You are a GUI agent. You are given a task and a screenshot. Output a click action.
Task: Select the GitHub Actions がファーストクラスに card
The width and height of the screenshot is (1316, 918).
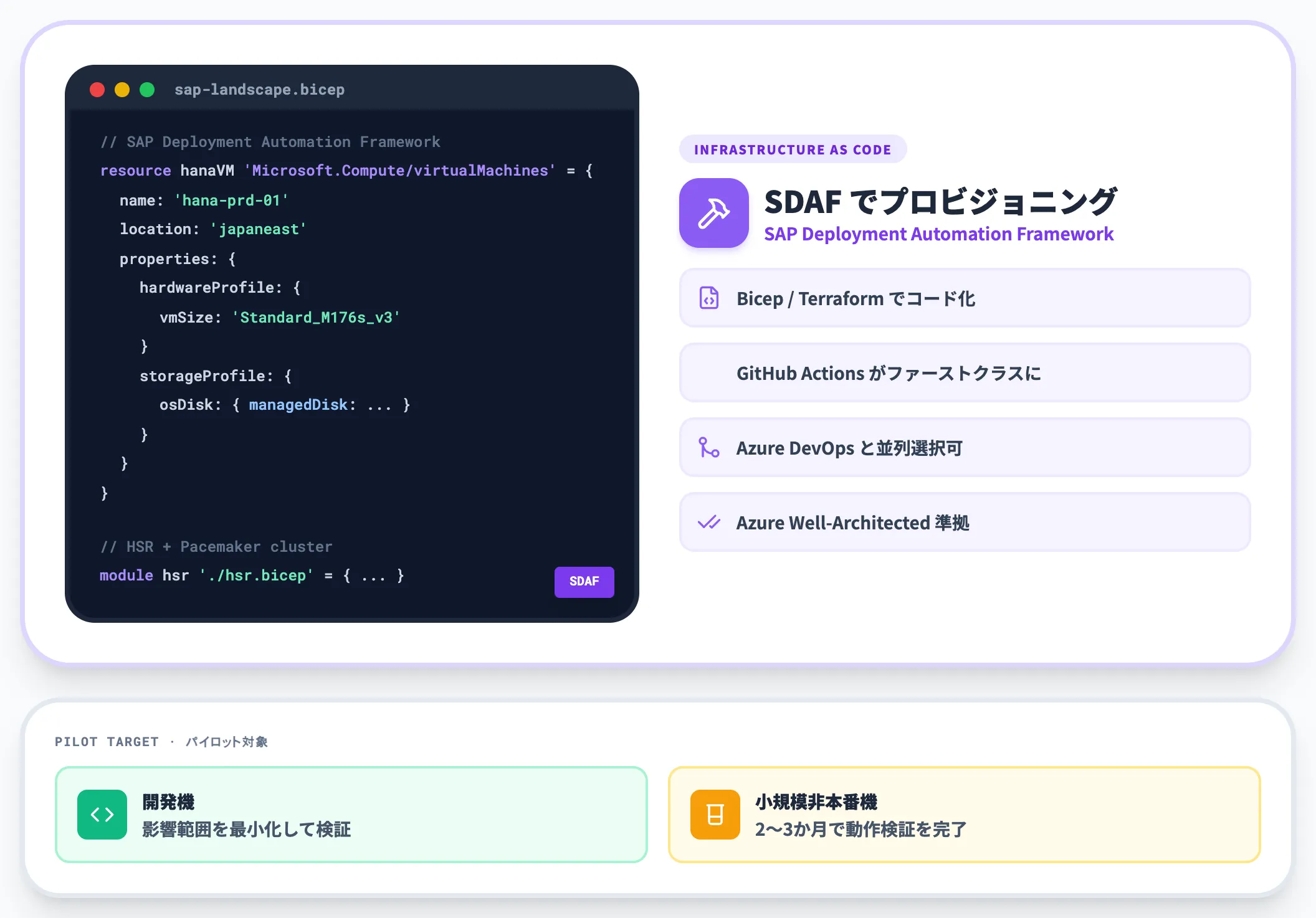pyautogui.click(x=965, y=372)
